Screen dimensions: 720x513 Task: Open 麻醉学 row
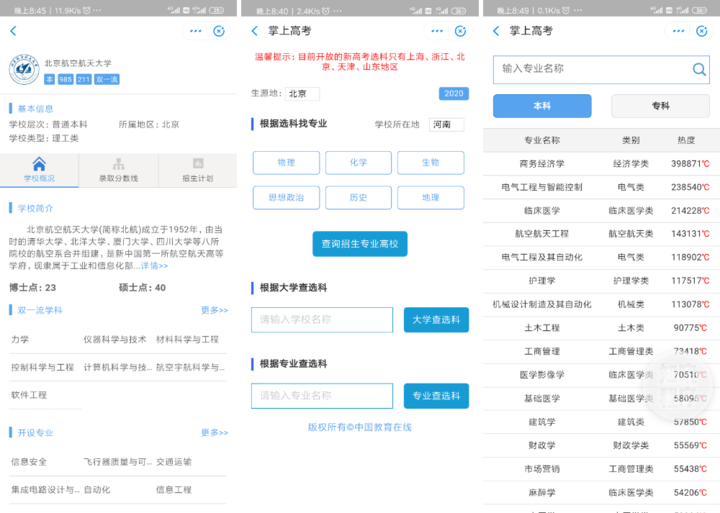coord(601,493)
